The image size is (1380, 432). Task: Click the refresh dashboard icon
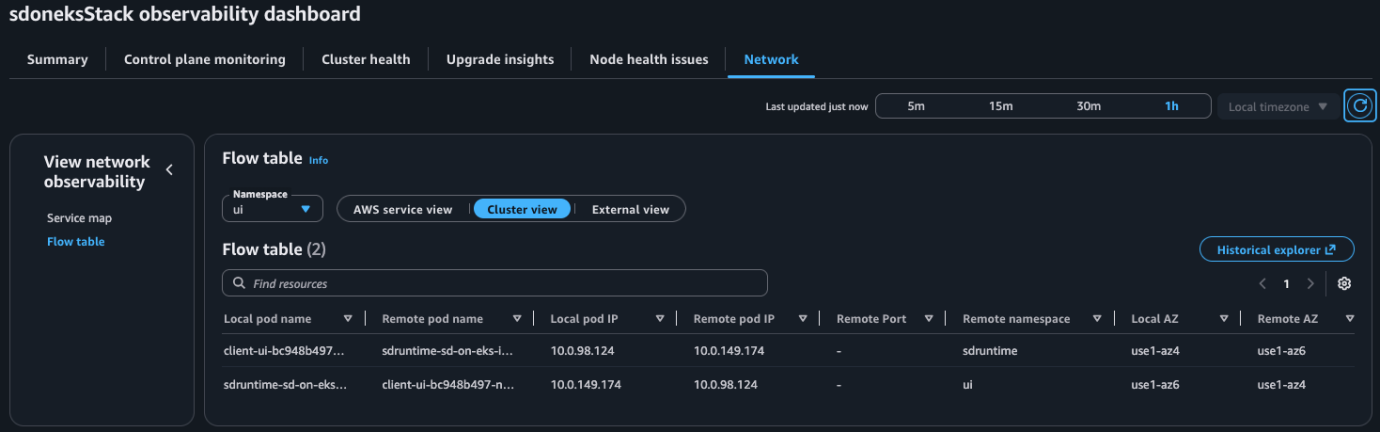point(1359,106)
